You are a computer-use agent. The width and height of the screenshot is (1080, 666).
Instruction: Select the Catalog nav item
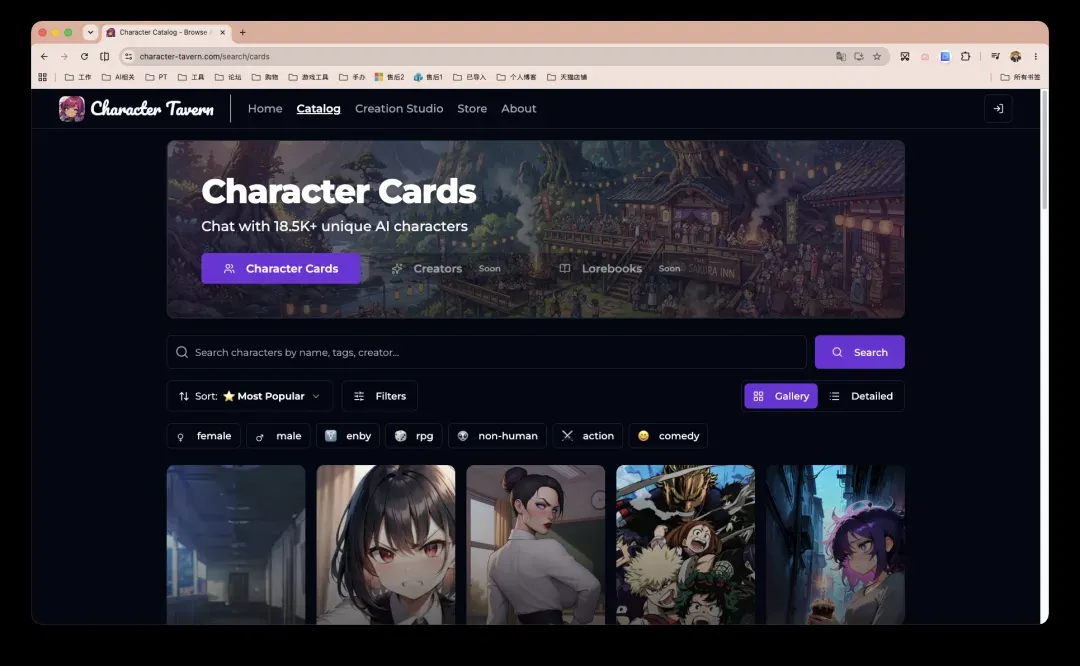318,109
